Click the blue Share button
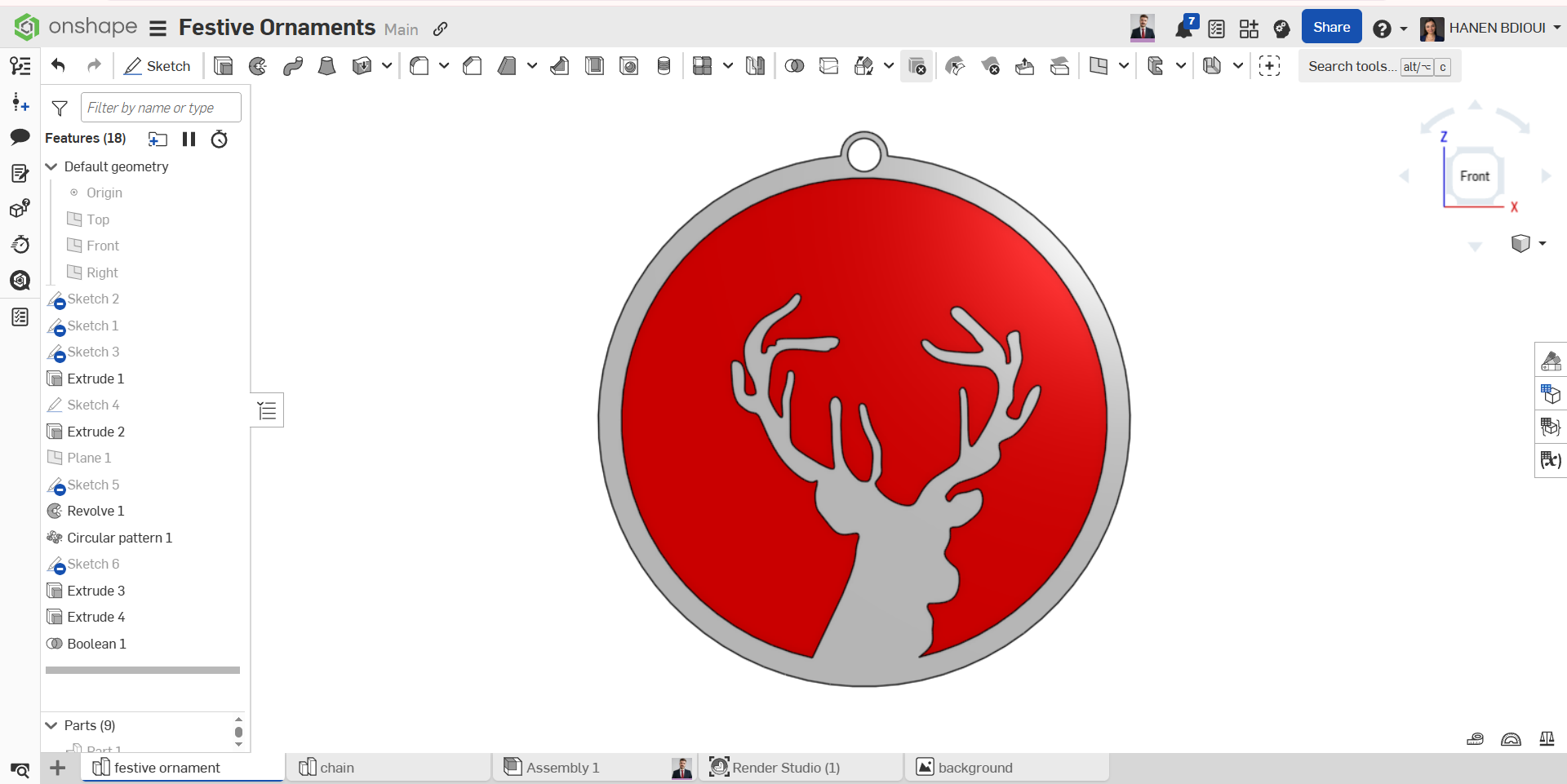Viewport: 1567px width, 784px height. coord(1331,27)
